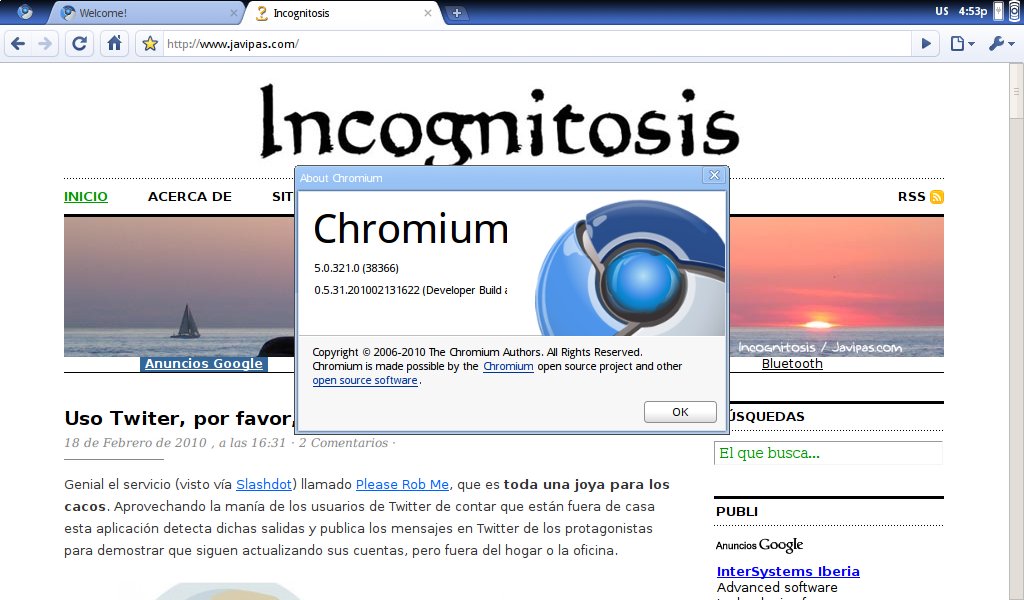
Task: Click the Chromium OS logo in the tab strip
Action: click(x=25, y=12)
